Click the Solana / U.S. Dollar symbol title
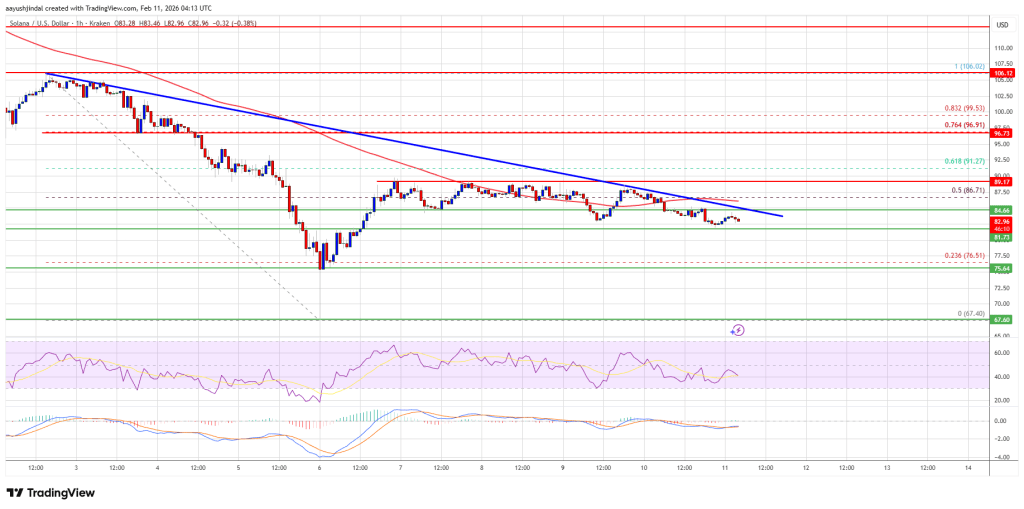1024x509 pixels. tap(39, 24)
